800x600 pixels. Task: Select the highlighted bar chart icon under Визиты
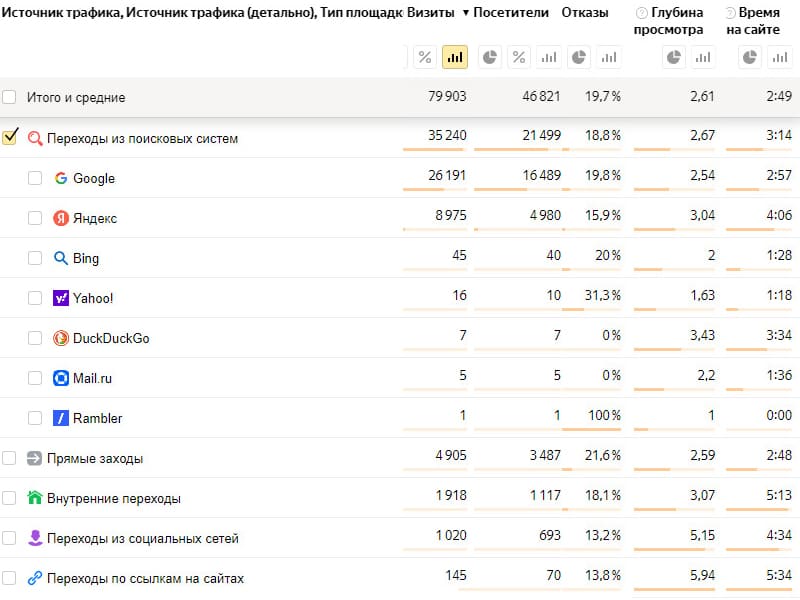pyautogui.click(x=455, y=57)
